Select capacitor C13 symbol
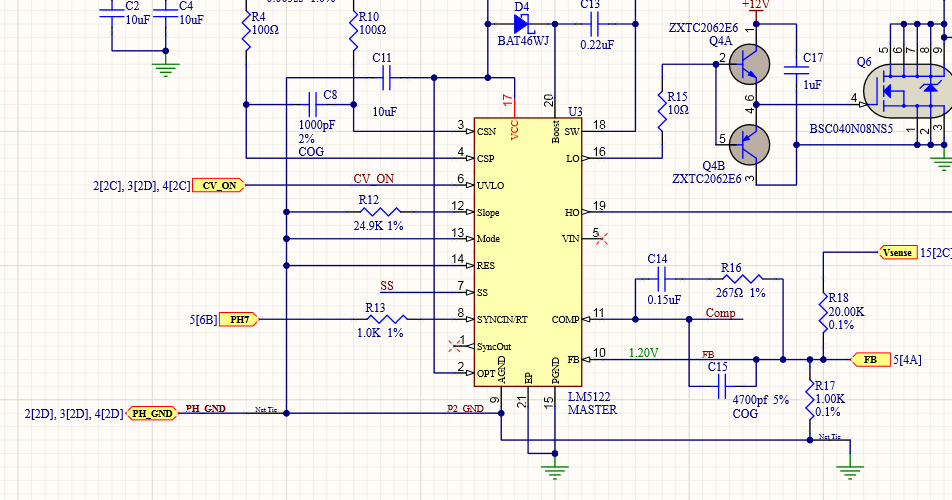This screenshot has height=500, width=952. (x=594, y=24)
